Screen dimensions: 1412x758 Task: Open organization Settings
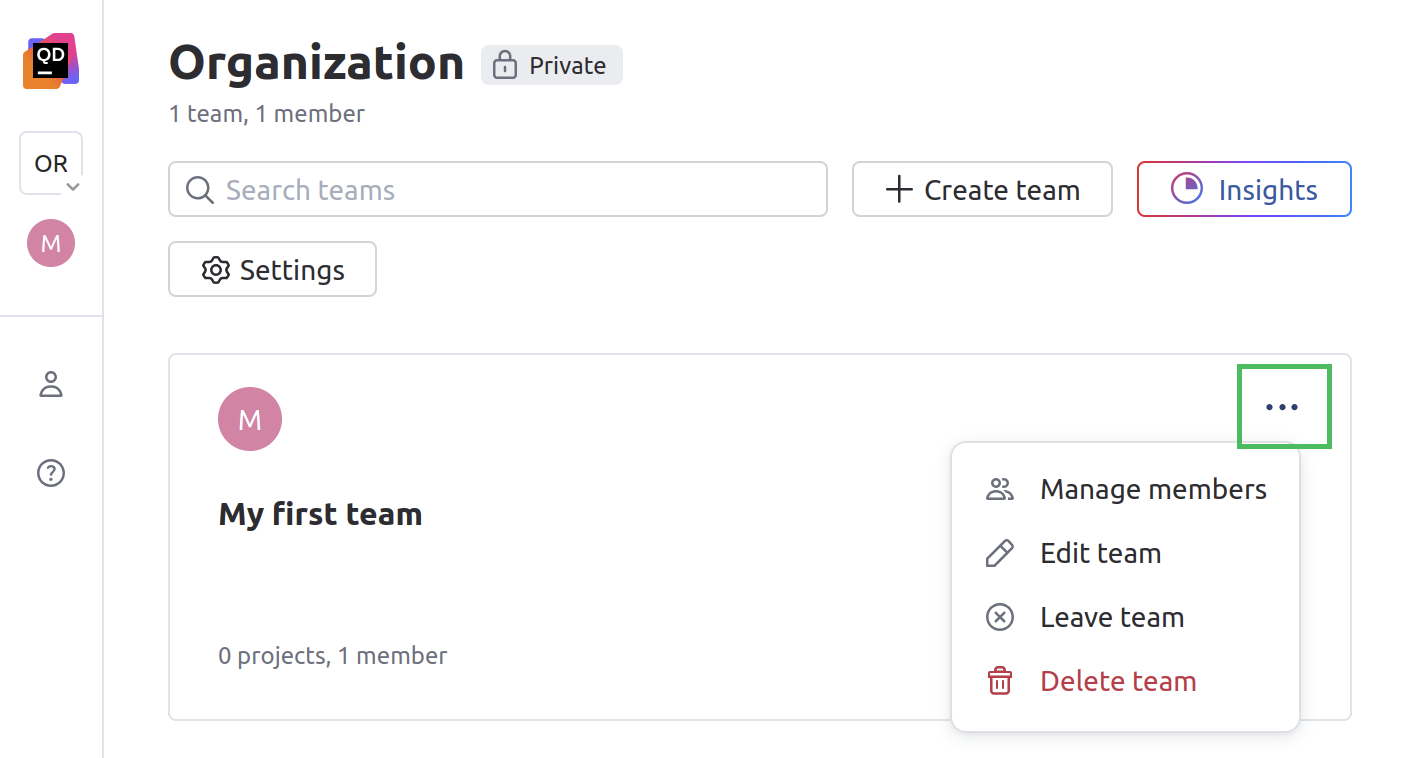pos(272,269)
